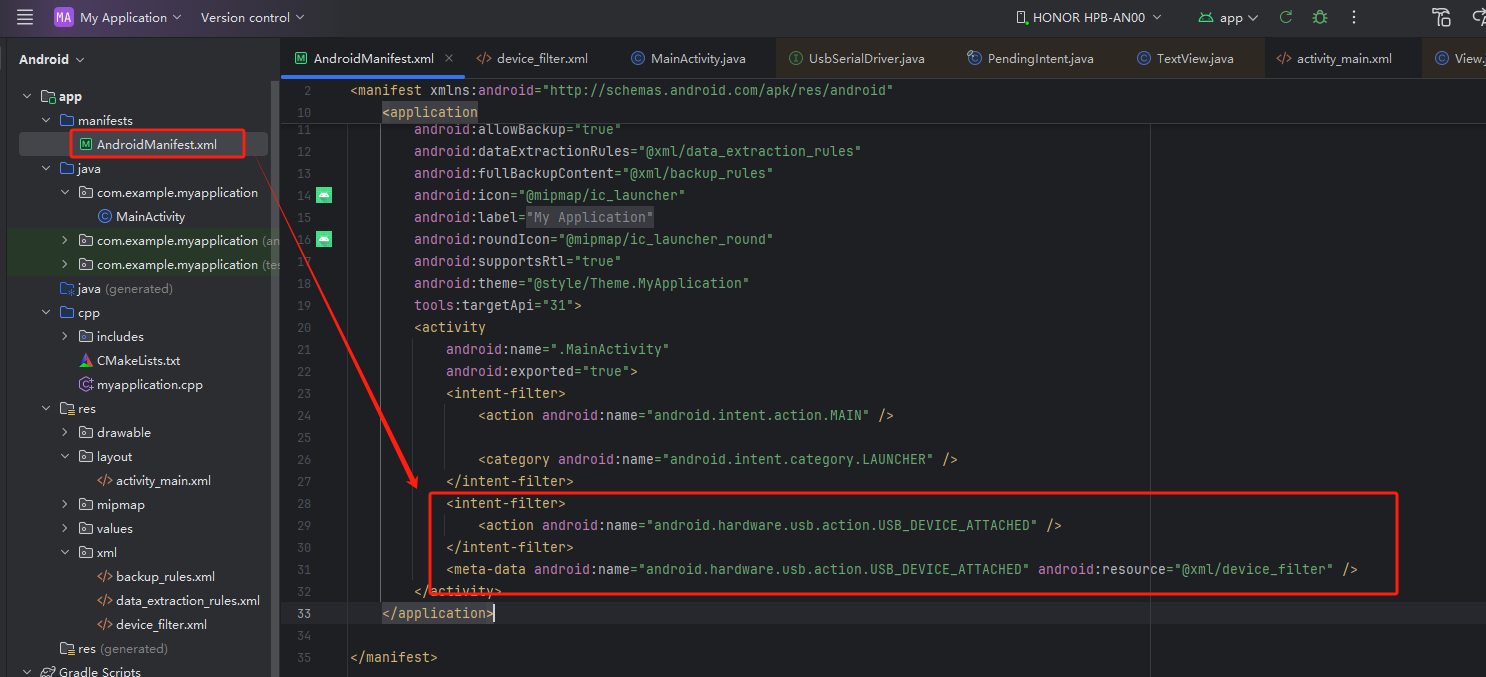The height and width of the screenshot is (677, 1486).
Task: Rerun the app with the green arrow icon
Action: click(1286, 17)
